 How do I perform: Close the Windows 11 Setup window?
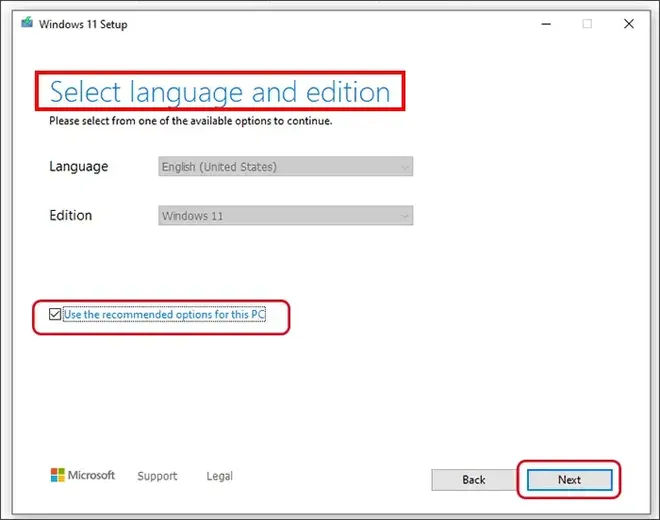tap(629, 24)
